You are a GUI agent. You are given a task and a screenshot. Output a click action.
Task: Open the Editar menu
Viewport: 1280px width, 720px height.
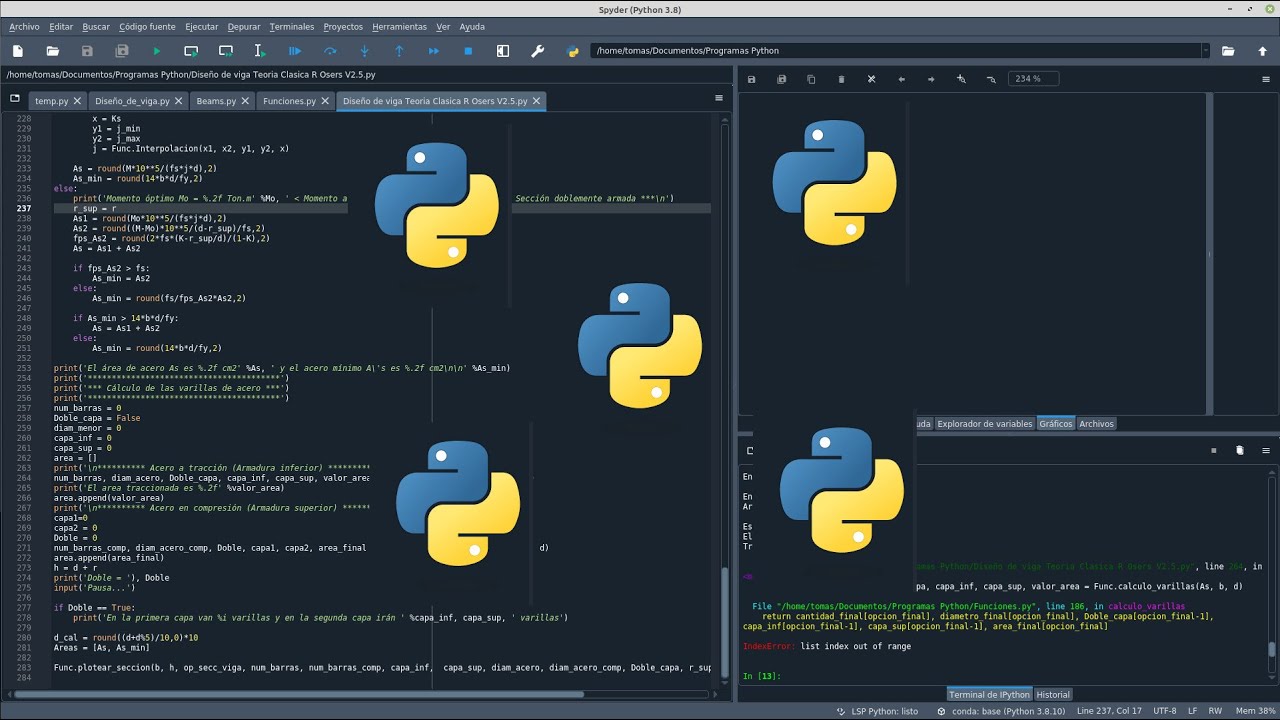(61, 27)
